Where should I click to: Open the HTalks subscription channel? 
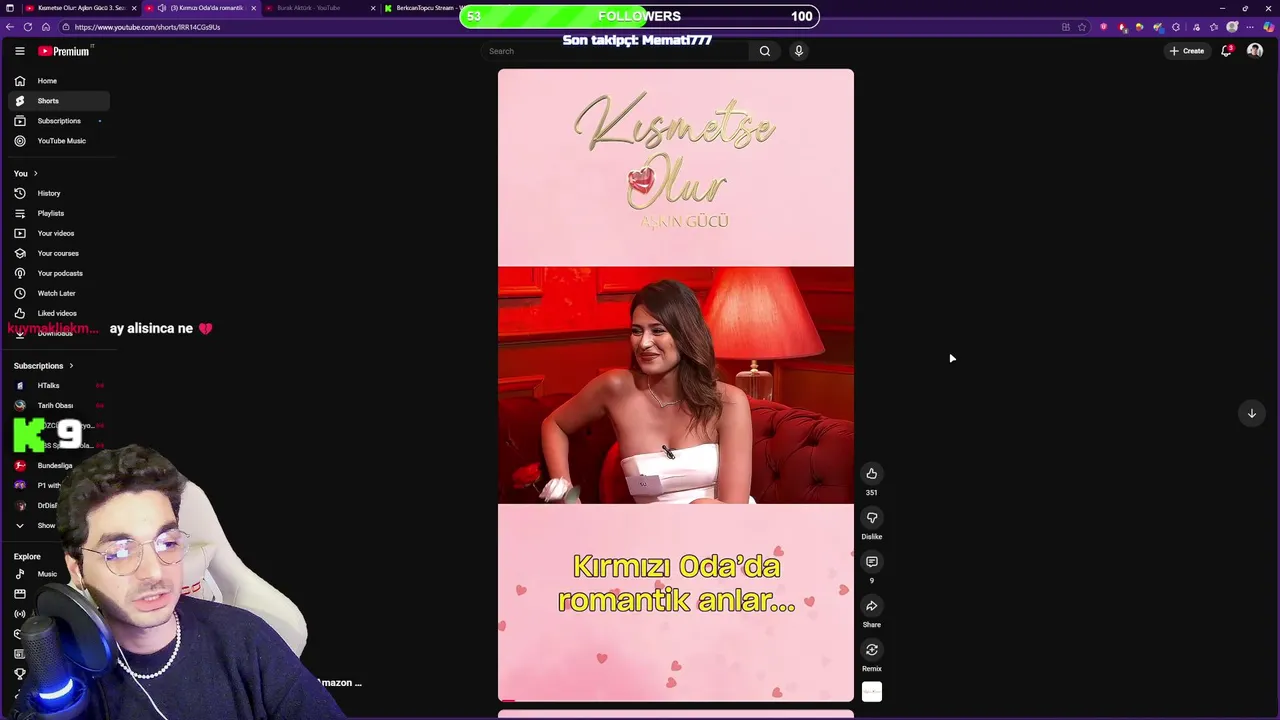click(59, 385)
